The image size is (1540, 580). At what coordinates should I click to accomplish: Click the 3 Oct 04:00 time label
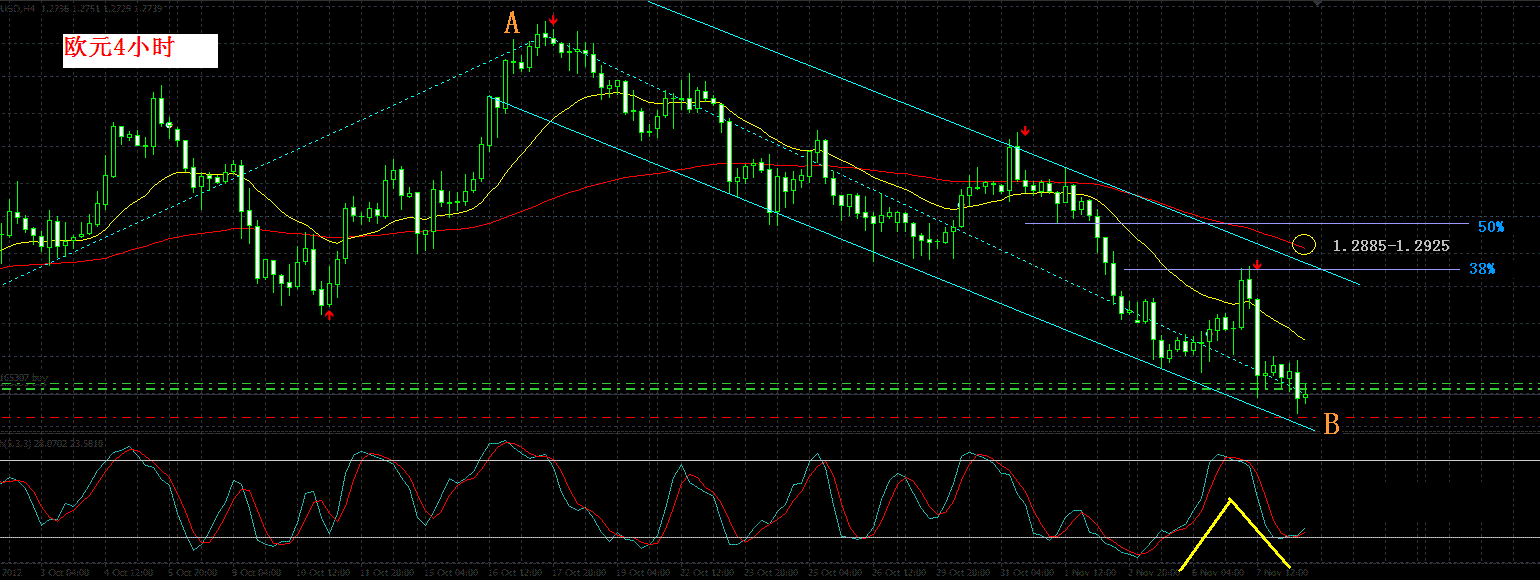tap(65, 573)
